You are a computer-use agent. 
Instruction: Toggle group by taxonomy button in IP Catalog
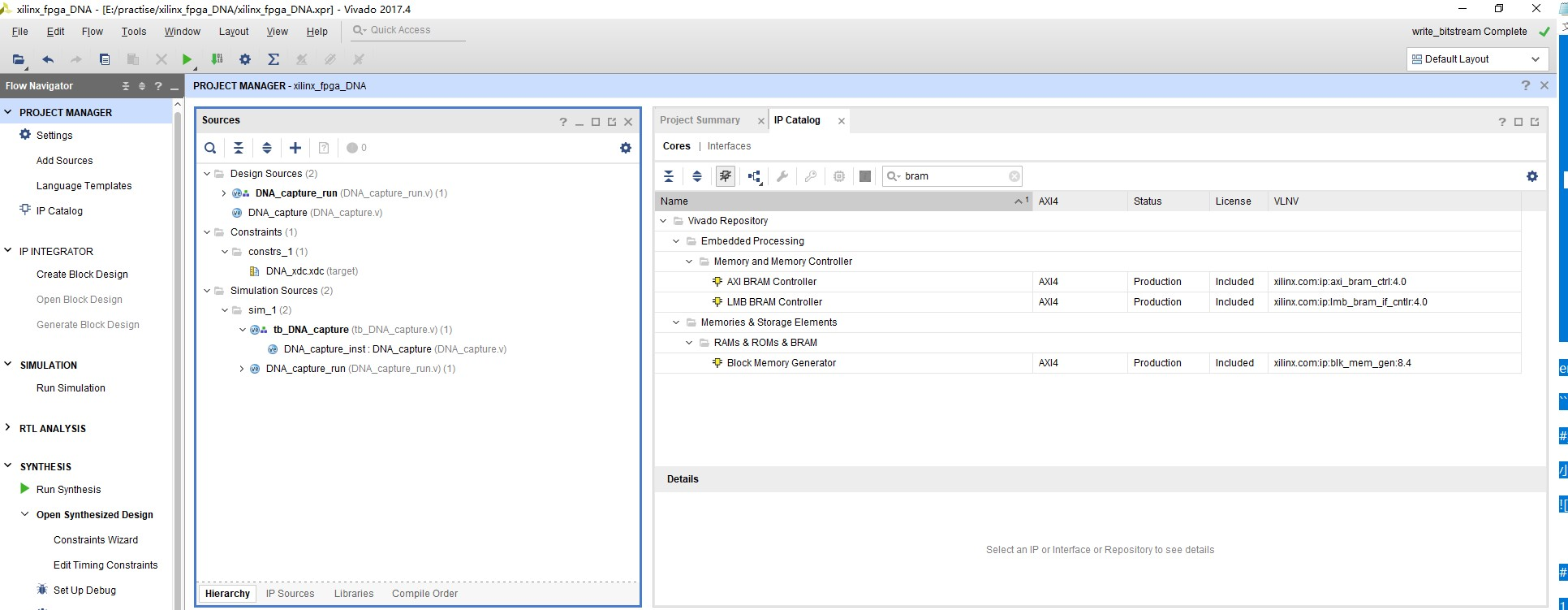[x=755, y=176]
